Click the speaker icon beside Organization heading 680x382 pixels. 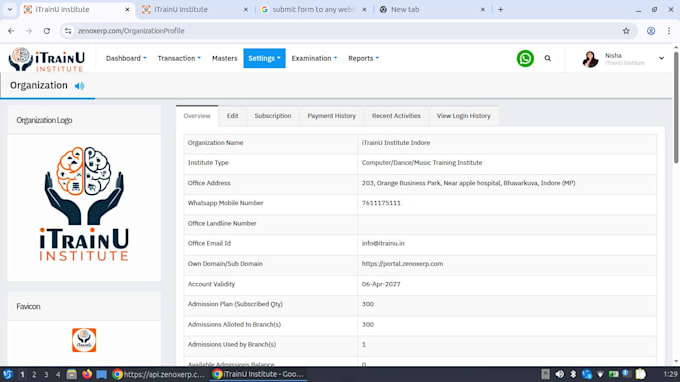pyautogui.click(x=79, y=86)
